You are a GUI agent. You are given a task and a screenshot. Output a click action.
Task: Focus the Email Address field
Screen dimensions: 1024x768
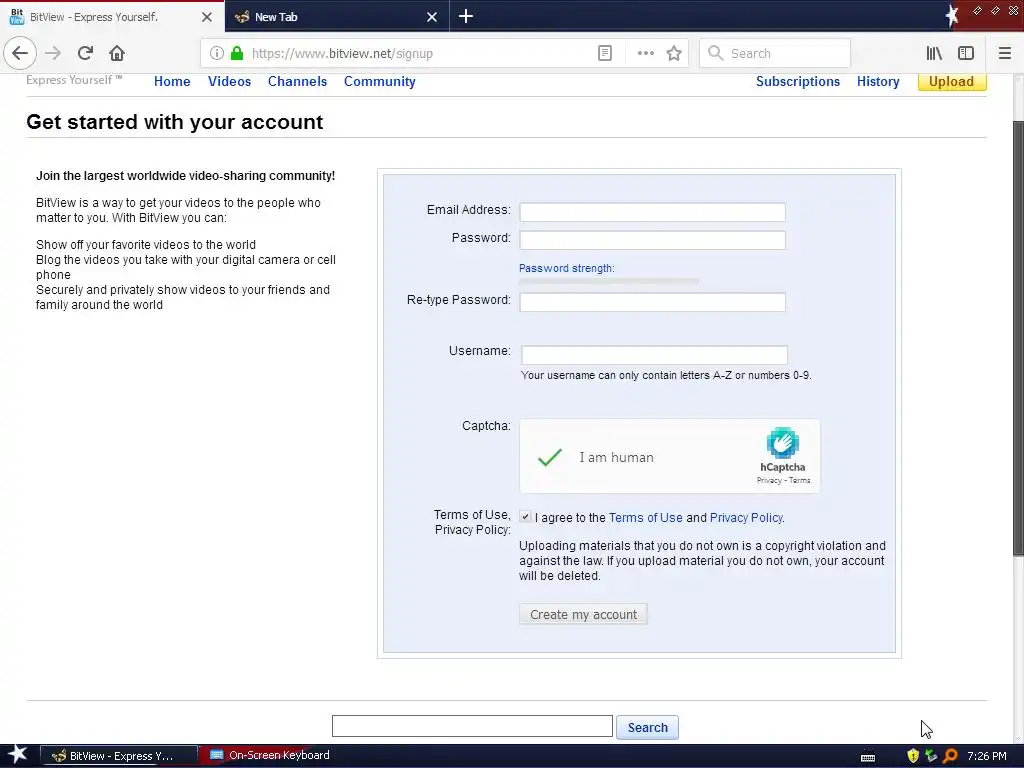[x=652, y=212]
